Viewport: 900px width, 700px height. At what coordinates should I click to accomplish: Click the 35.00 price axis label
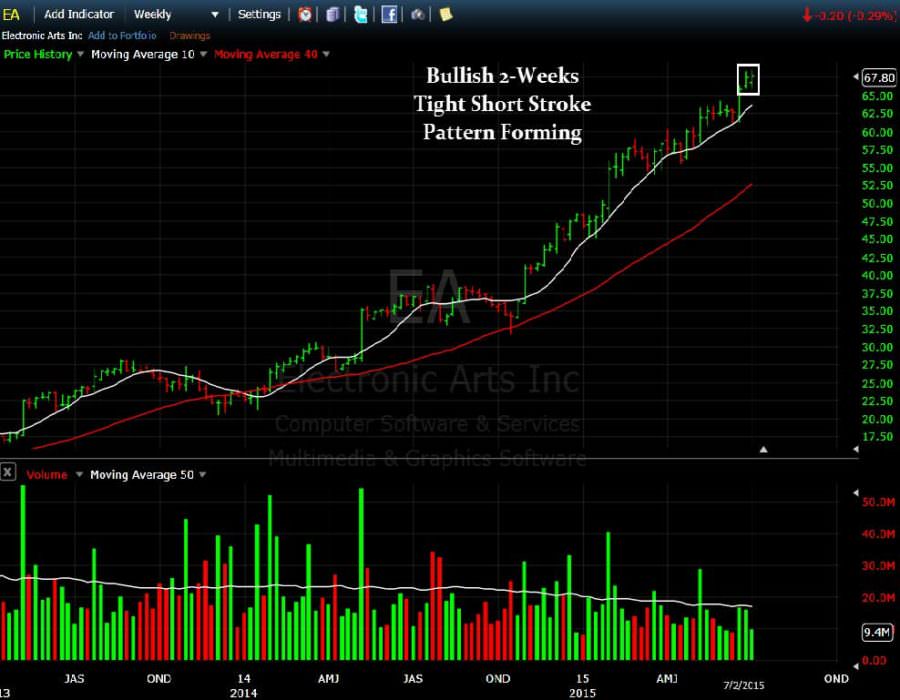pyautogui.click(x=878, y=311)
